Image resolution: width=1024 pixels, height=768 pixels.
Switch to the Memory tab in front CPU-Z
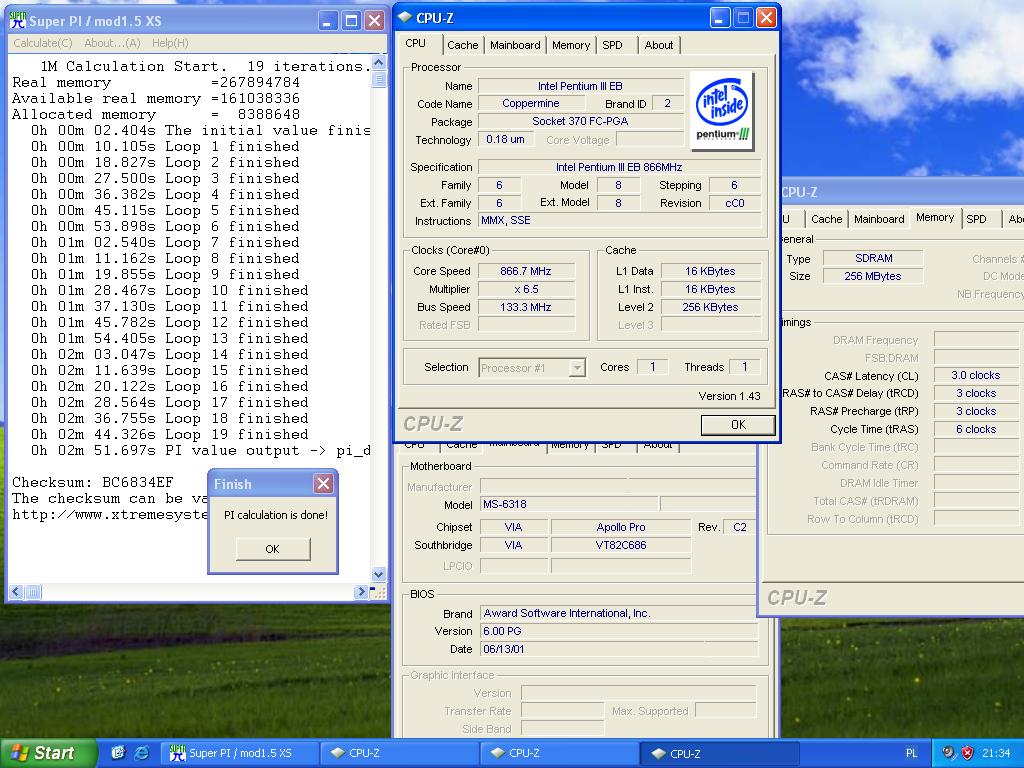[x=571, y=45]
